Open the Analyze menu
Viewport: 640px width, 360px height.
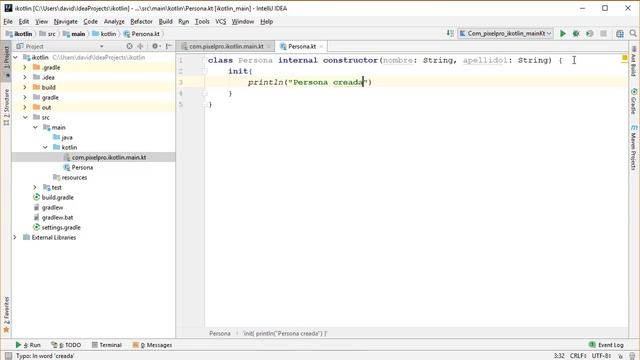[114, 22]
